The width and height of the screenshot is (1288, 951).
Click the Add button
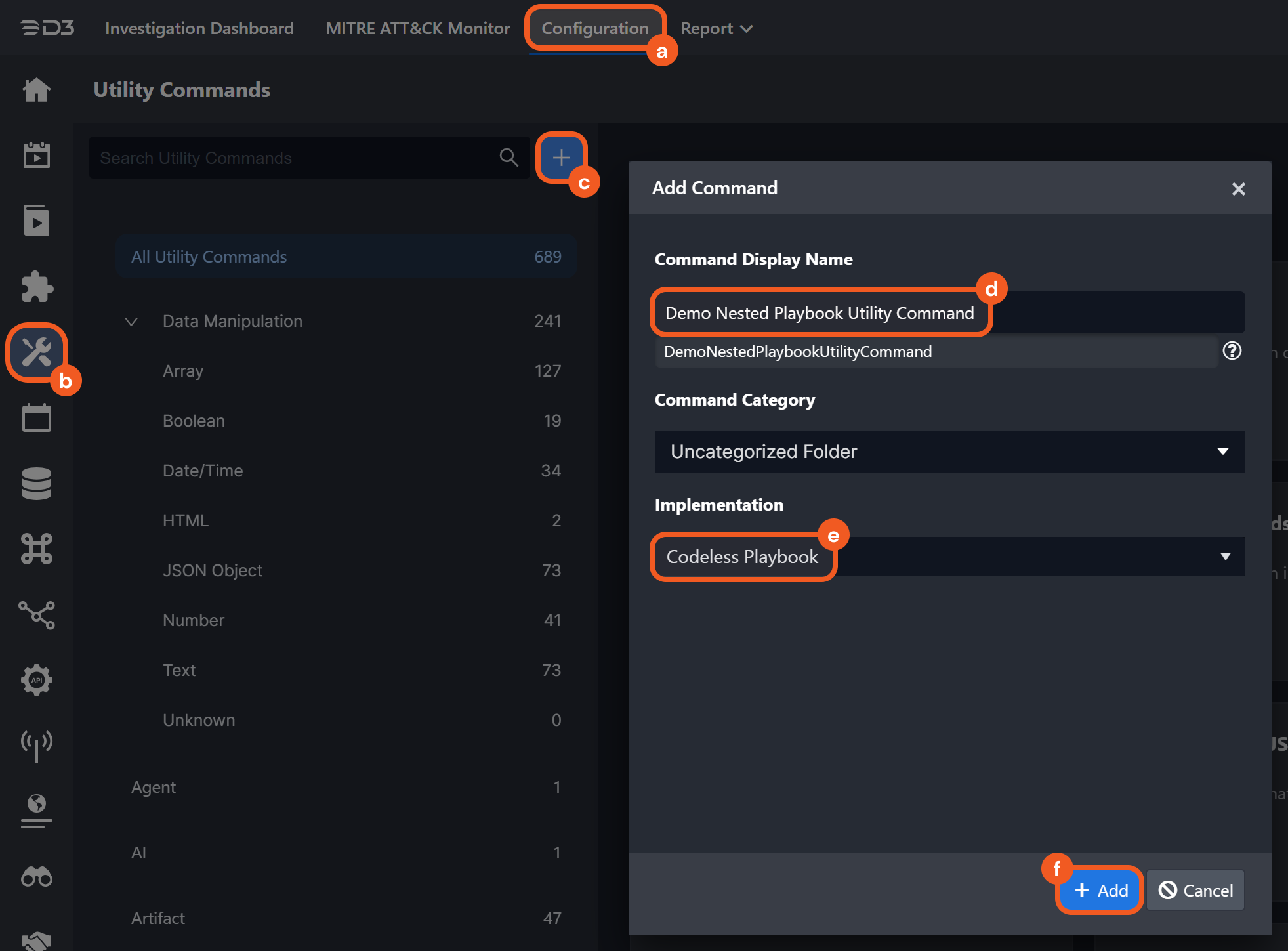(x=1100, y=891)
